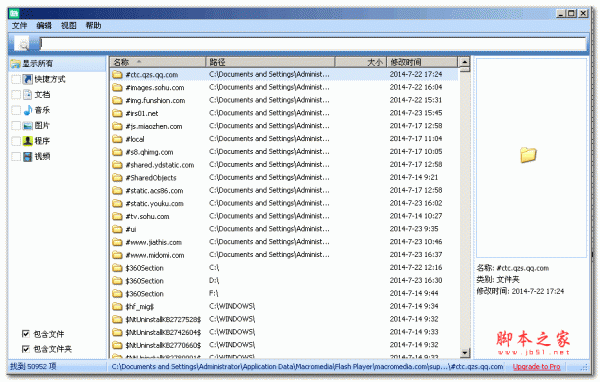Click folder icon of #irs01.net

click(117, 113)
